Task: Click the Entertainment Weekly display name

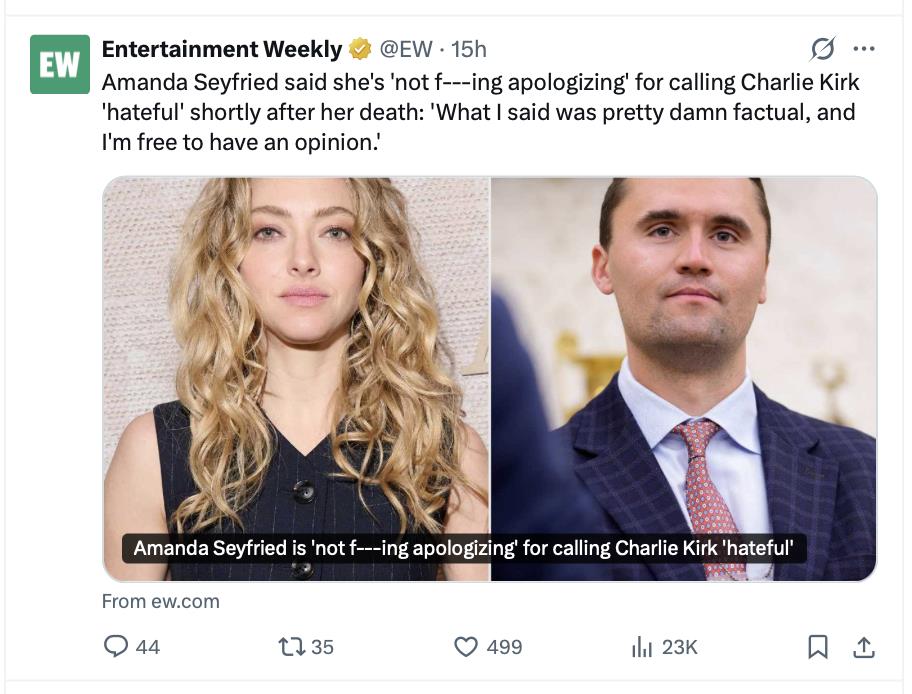Action: click(222, 48)
